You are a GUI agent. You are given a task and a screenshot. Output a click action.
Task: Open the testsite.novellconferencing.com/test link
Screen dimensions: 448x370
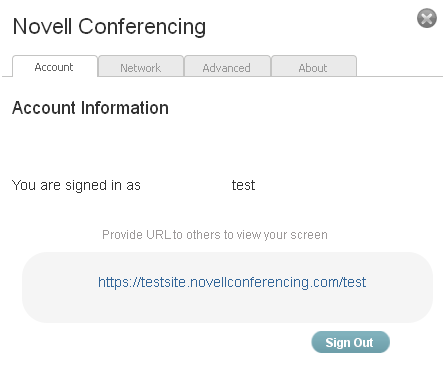(x=232, y=282)
